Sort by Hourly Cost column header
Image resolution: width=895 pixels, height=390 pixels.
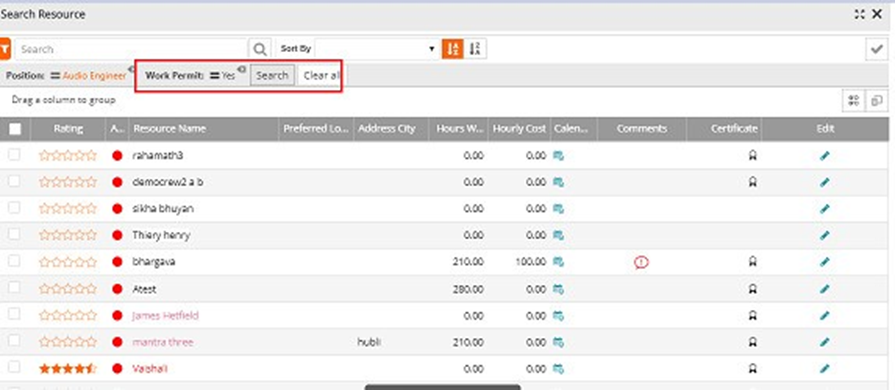pos(519,129)
